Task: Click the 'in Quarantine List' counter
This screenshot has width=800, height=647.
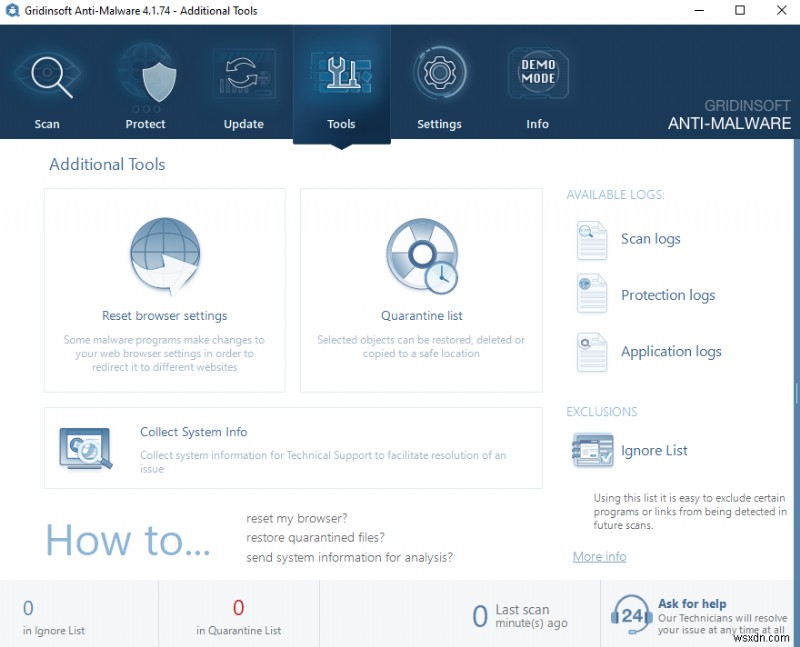Action: (x=238, y=617)
